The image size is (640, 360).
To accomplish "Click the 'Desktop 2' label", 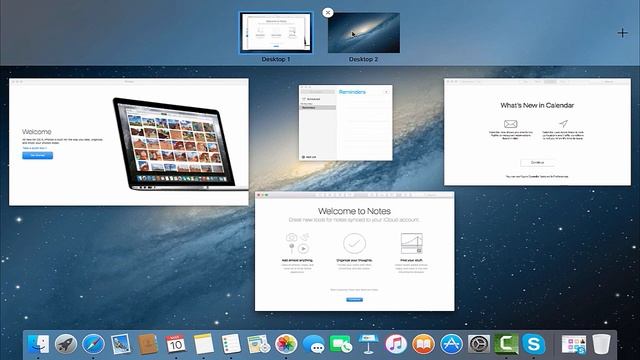I will [363, 59].
